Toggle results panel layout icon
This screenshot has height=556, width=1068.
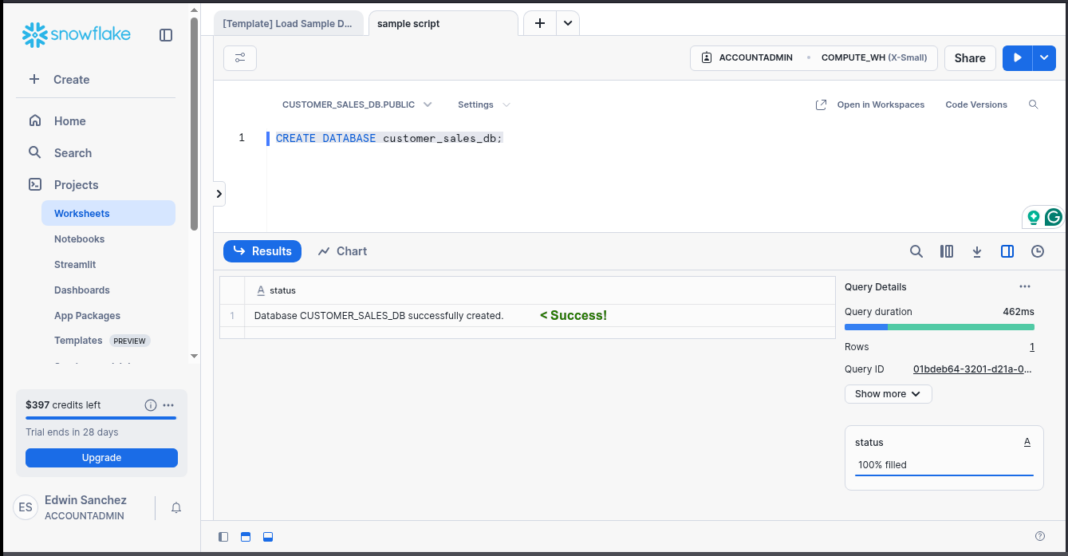pos(268,537)
